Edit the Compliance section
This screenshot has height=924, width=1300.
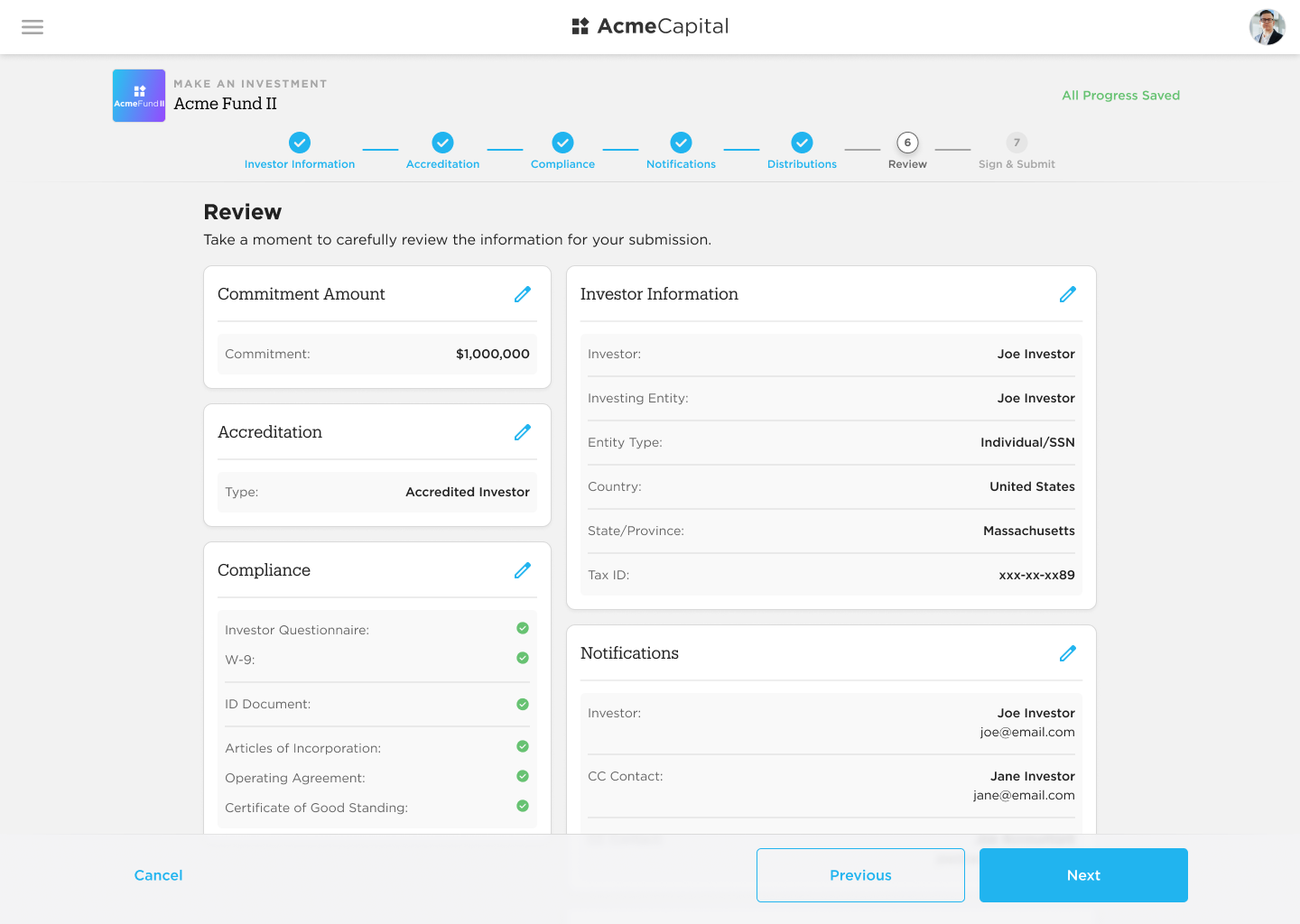click(523, 570)
